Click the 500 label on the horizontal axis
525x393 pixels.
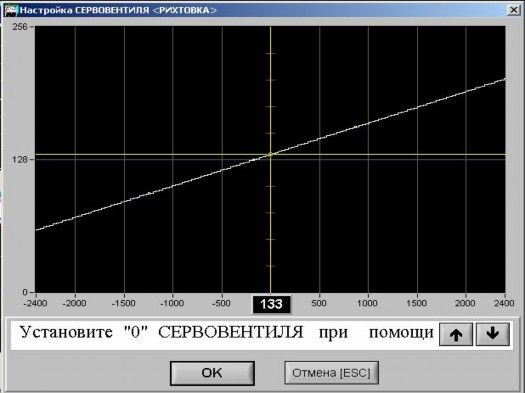click(319, 303)
